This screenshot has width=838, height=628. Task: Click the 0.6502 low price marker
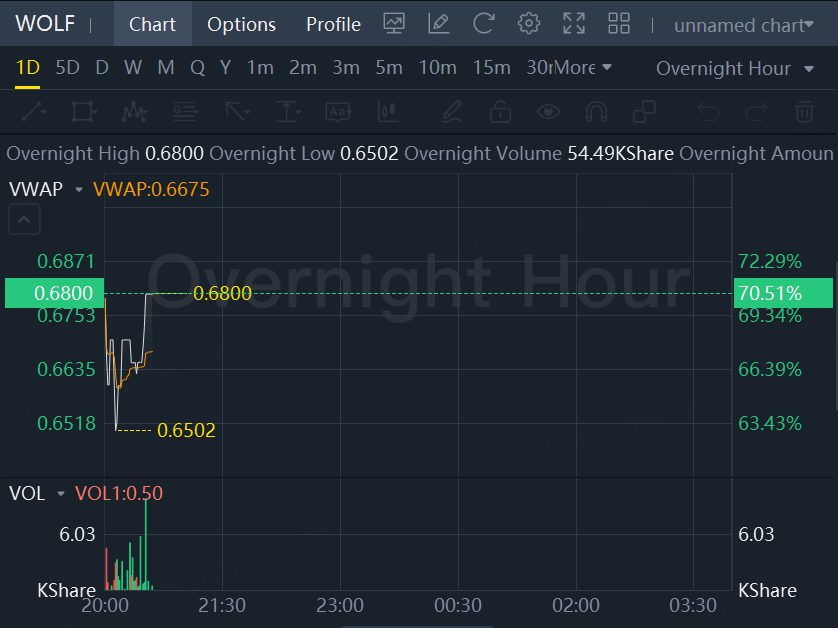186,430
